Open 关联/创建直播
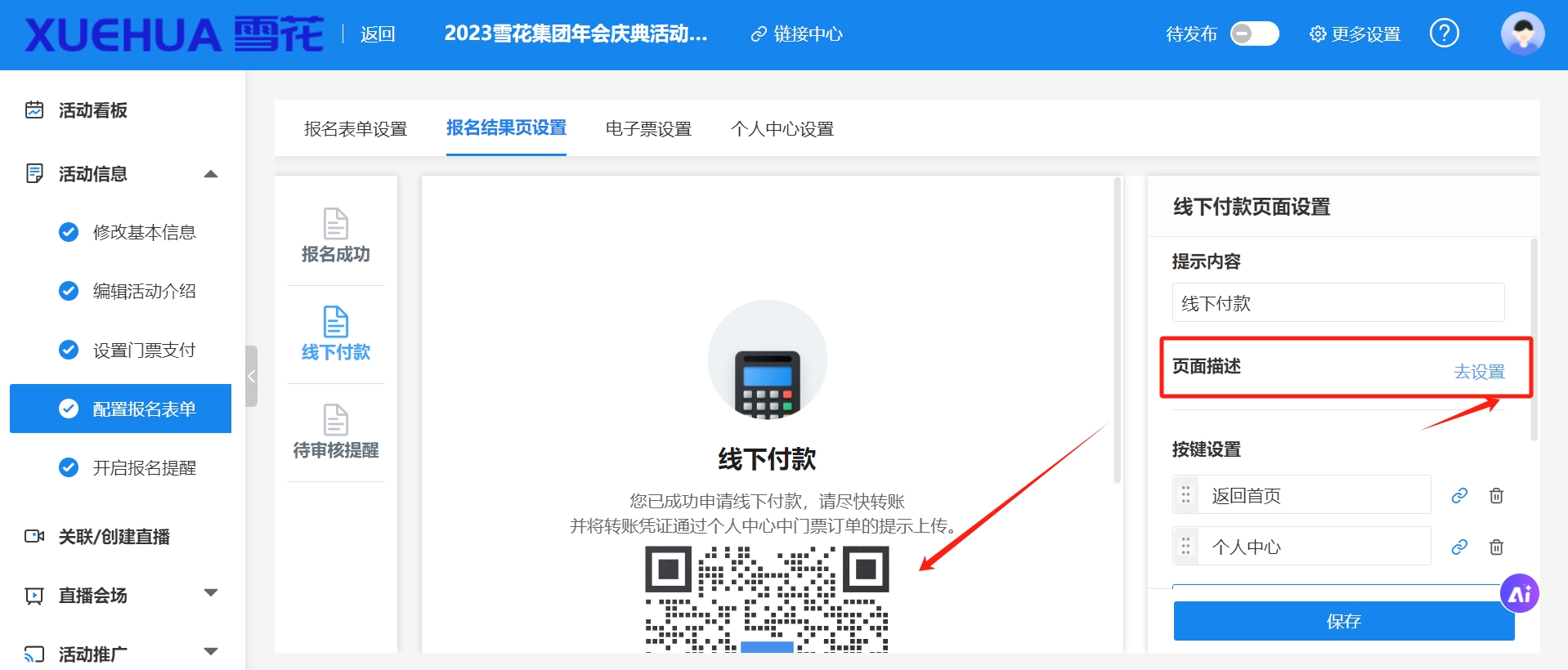Screen dimensions: 1568x670 point(114,537)
